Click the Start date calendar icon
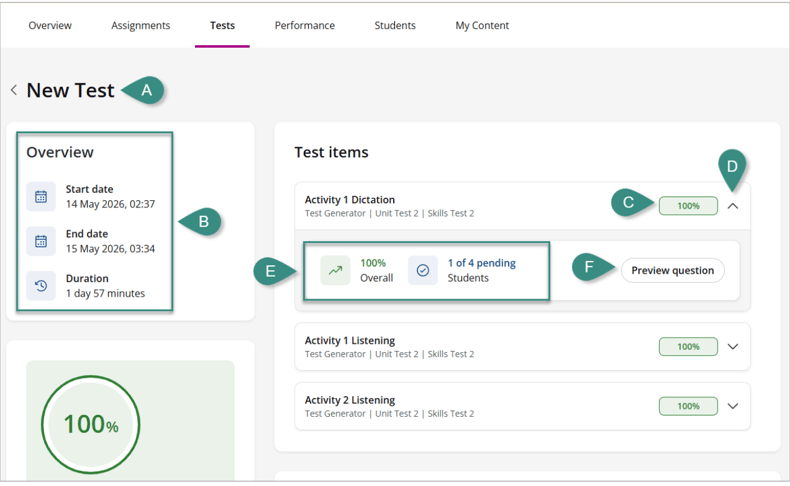The image size is (790, 486). pyautogui.click(x=41, y=196)
